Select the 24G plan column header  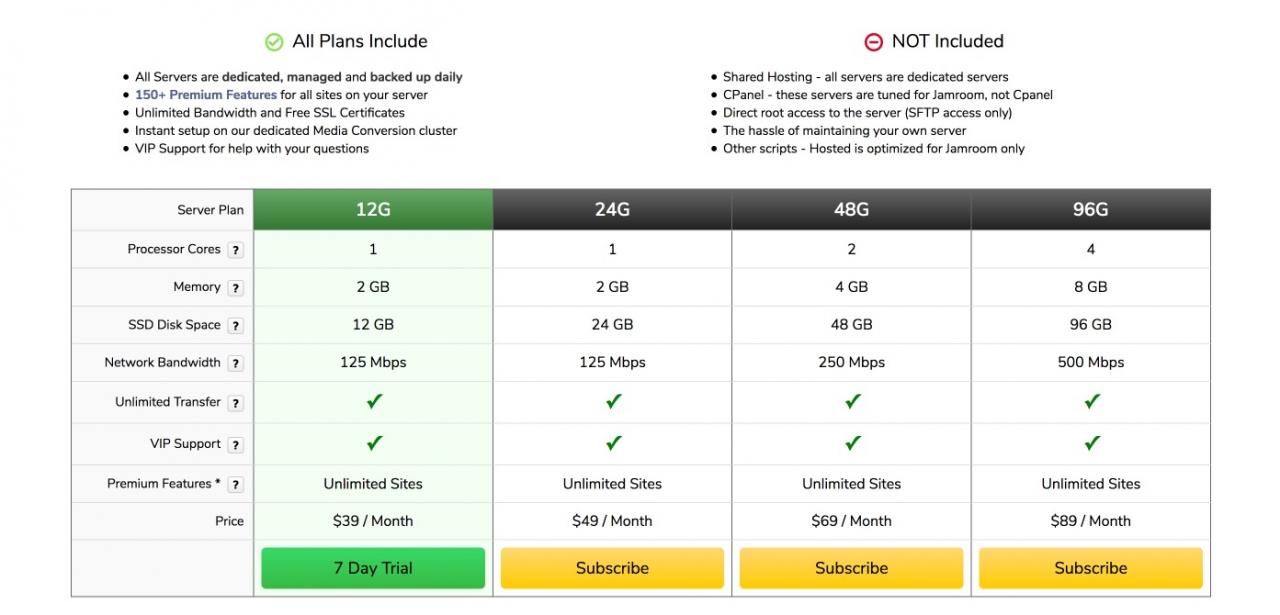point(612,210)
